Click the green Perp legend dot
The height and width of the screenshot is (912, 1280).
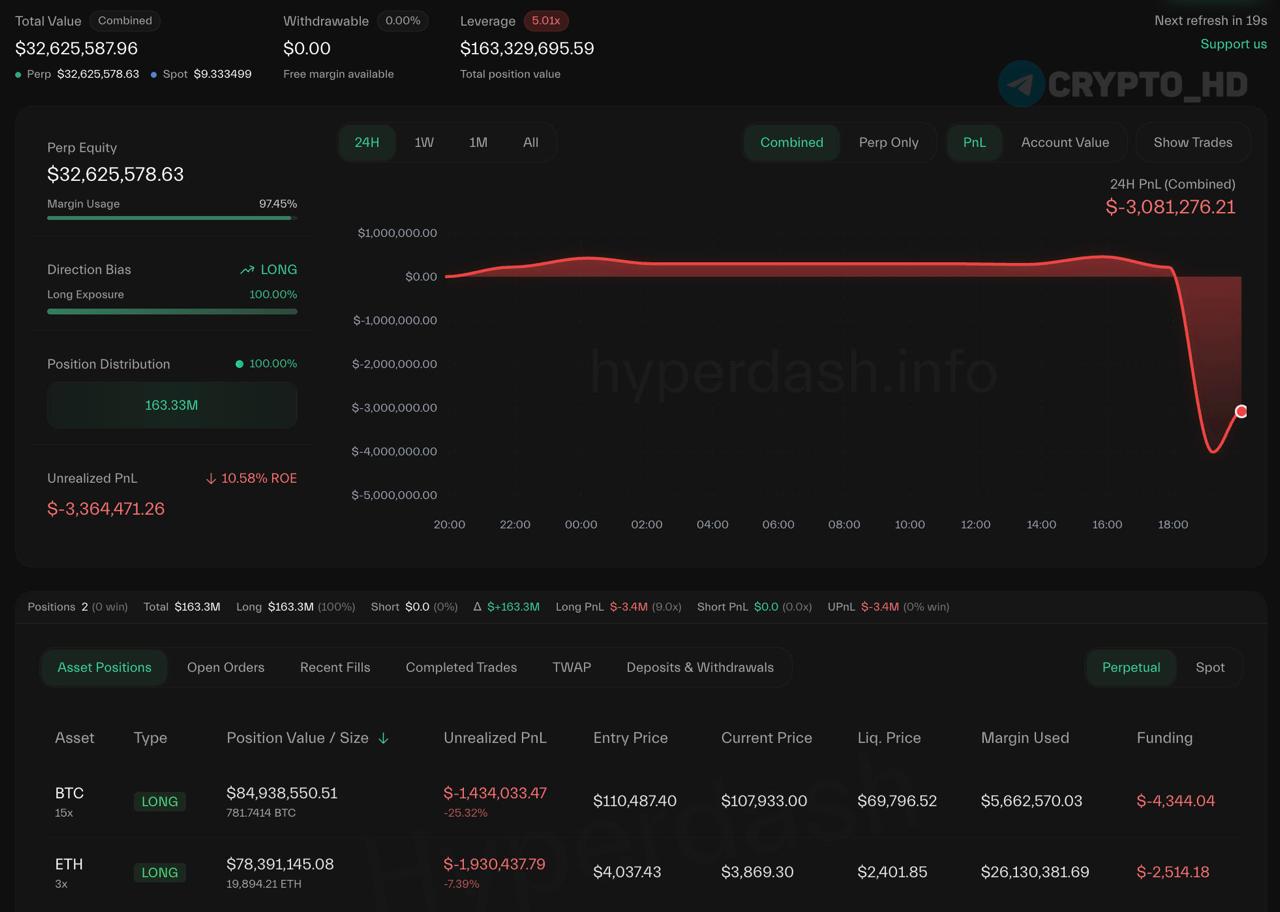(18, 75)
